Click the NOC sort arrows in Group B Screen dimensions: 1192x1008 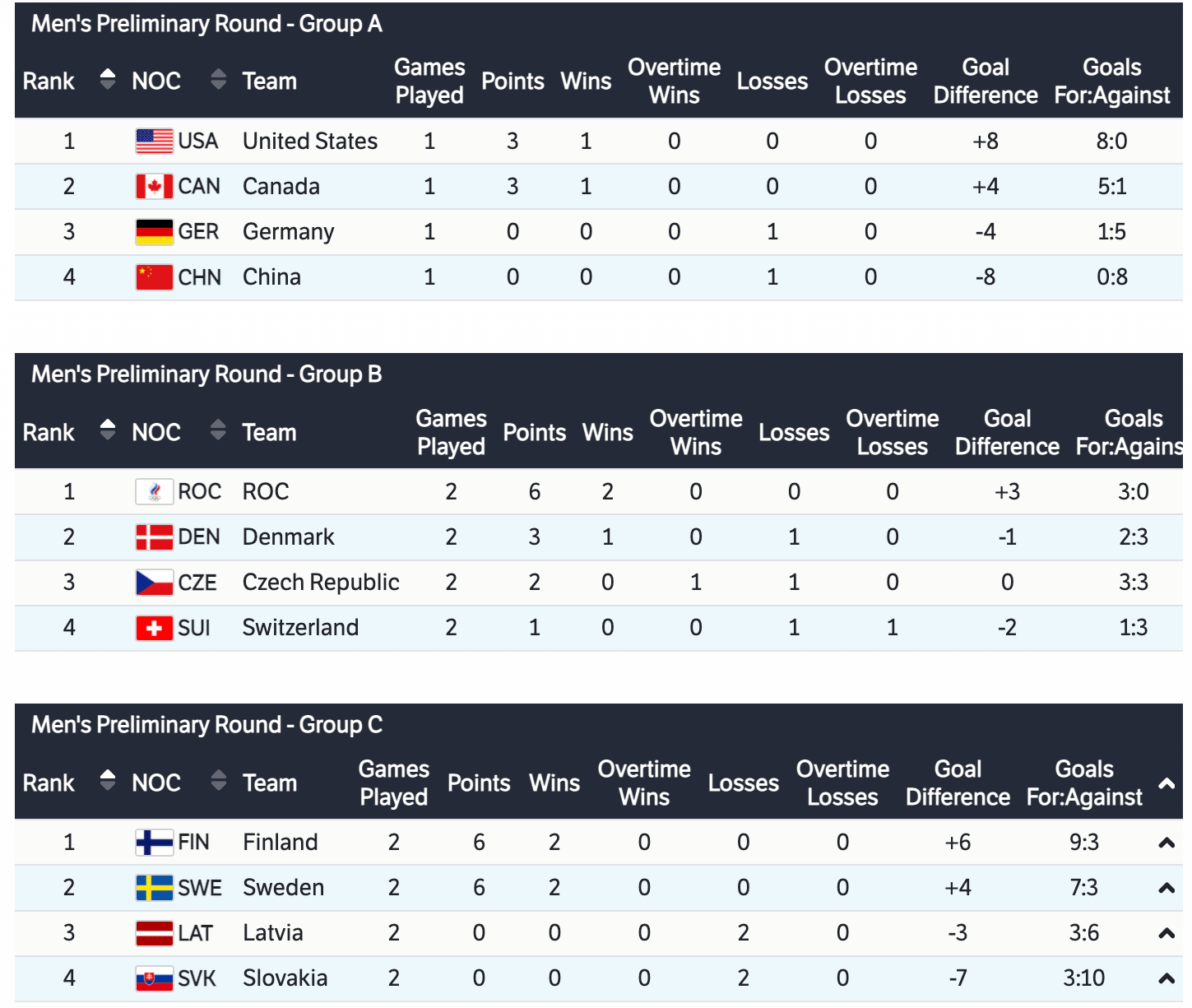click(218, 430)
